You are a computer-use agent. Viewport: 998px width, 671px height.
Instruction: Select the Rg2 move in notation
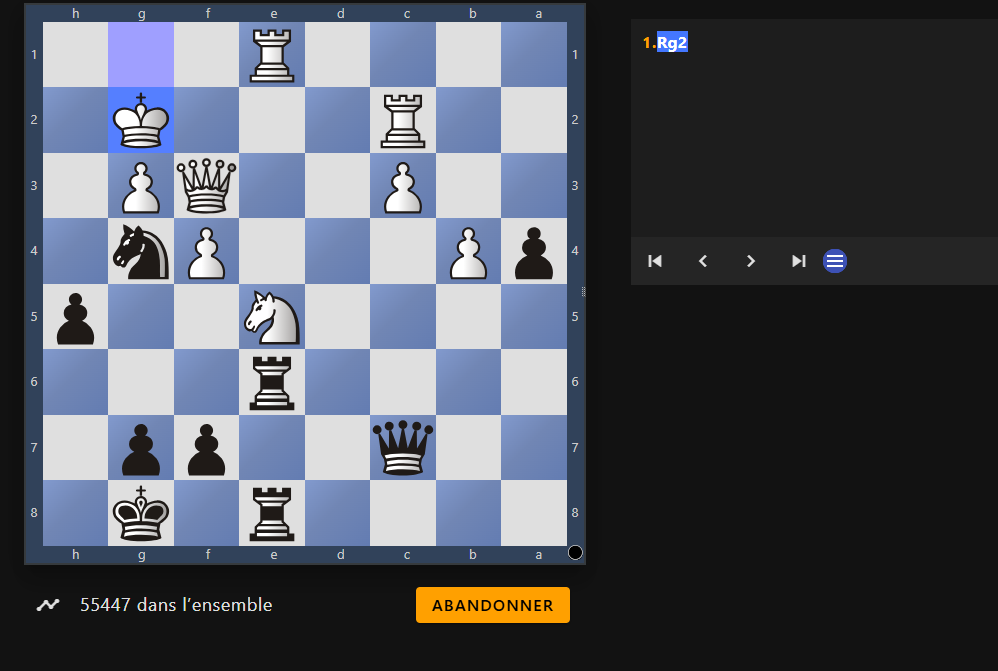pyautogui.click(x=672, y=43)
